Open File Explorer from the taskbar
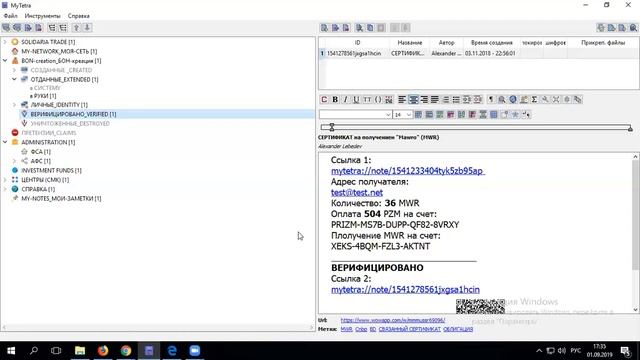640x360 pixels. 80,351
